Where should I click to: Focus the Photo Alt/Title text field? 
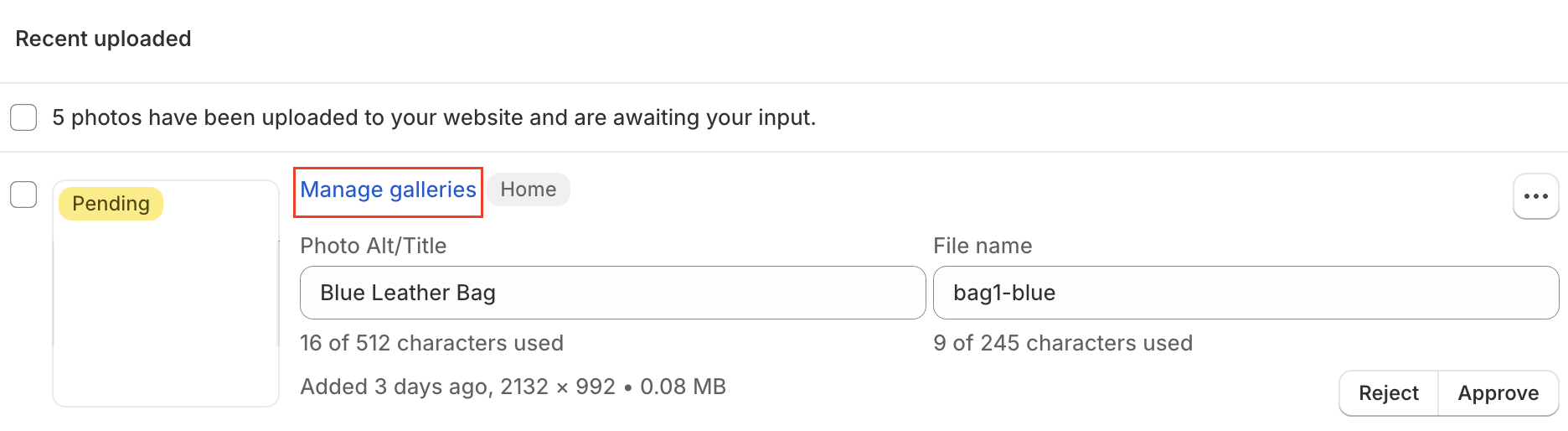(x=612, y=293)
